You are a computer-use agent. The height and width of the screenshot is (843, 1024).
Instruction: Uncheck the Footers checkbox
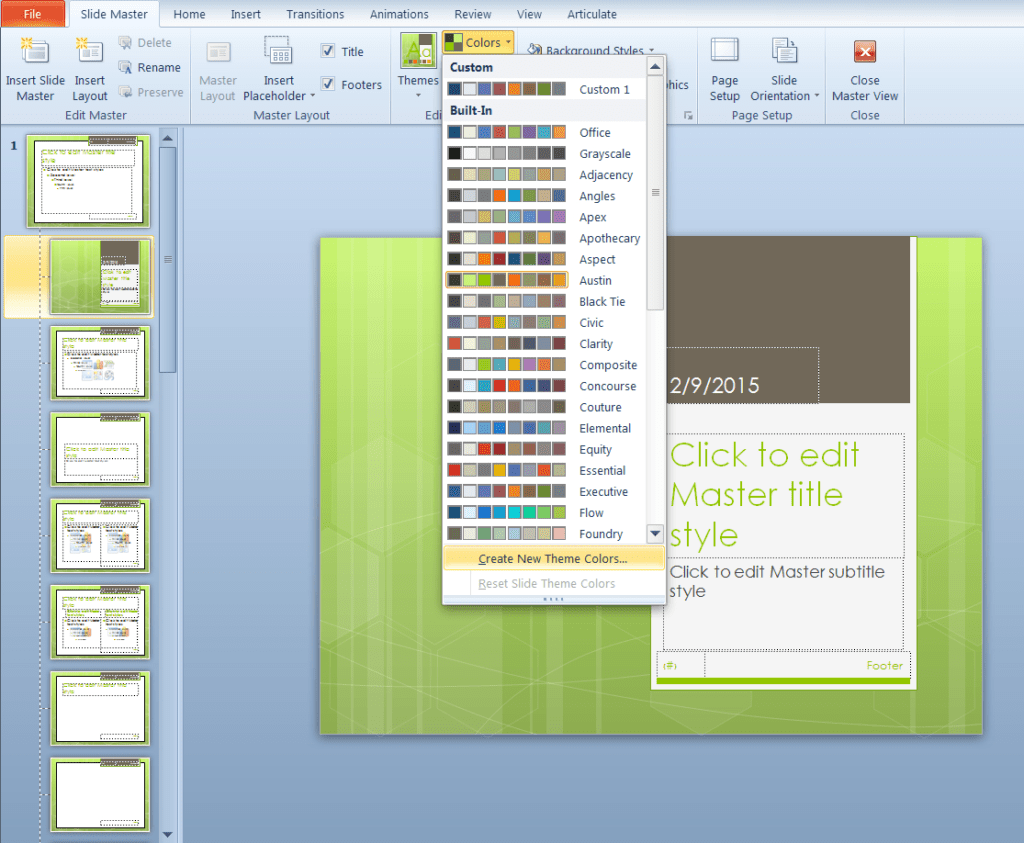click(328, 84)
